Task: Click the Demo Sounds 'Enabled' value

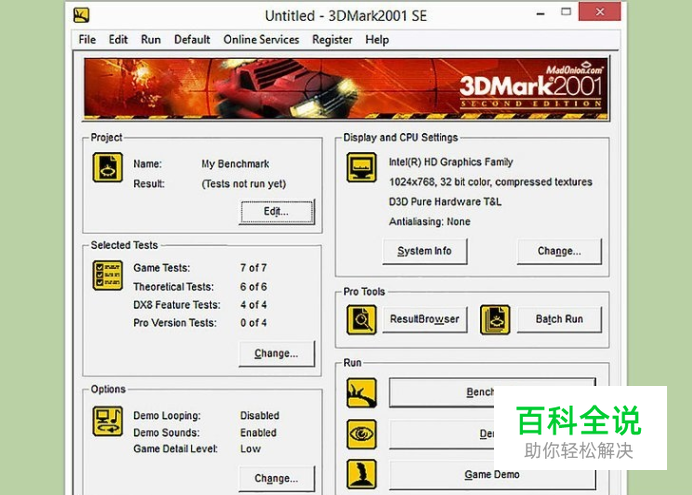Action: [x=258, y=433]
